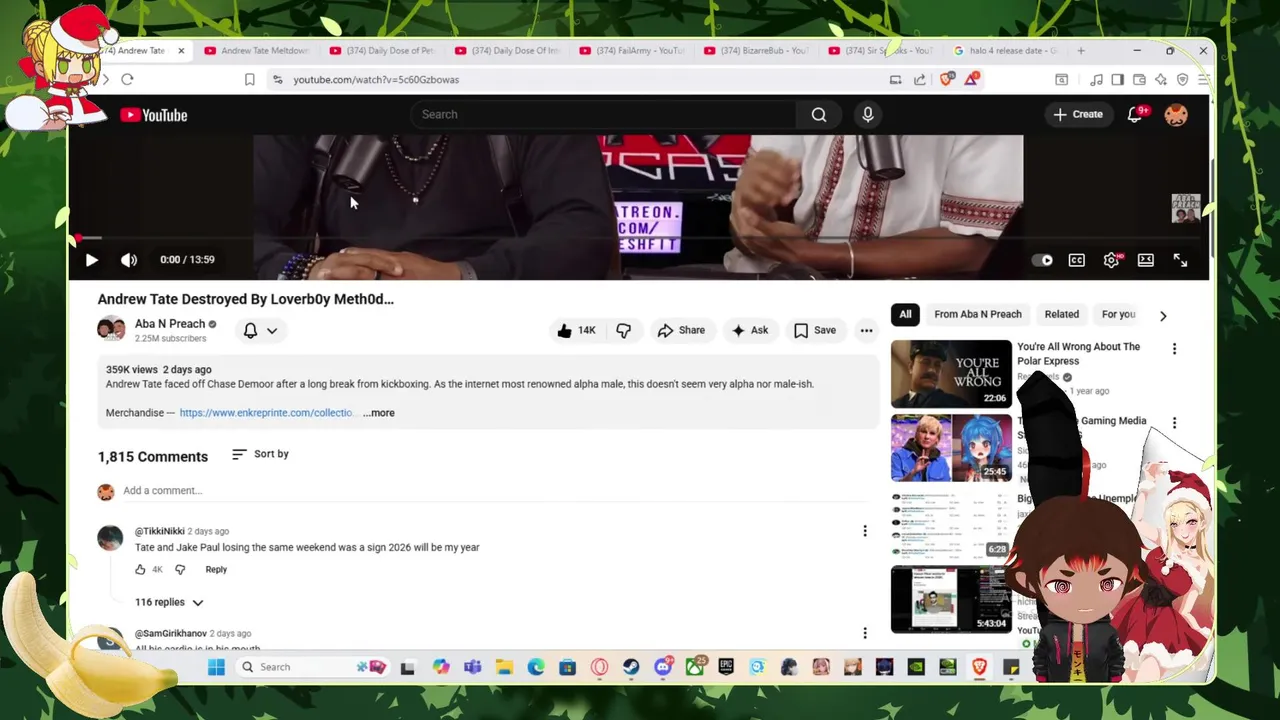This screenshot has height=720, width=1280.
Task: Like the video (14K)
Action: click(576, 330)
